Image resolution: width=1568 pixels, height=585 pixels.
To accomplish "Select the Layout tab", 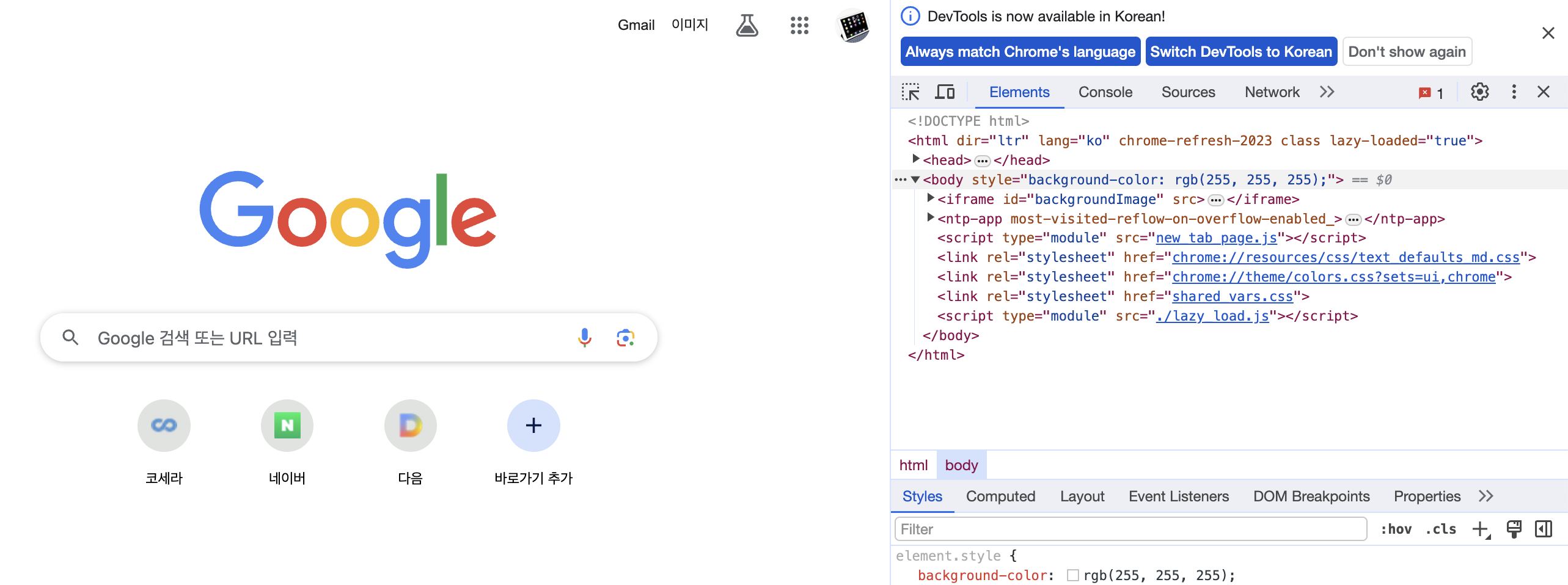I will tap(1082, 496).
